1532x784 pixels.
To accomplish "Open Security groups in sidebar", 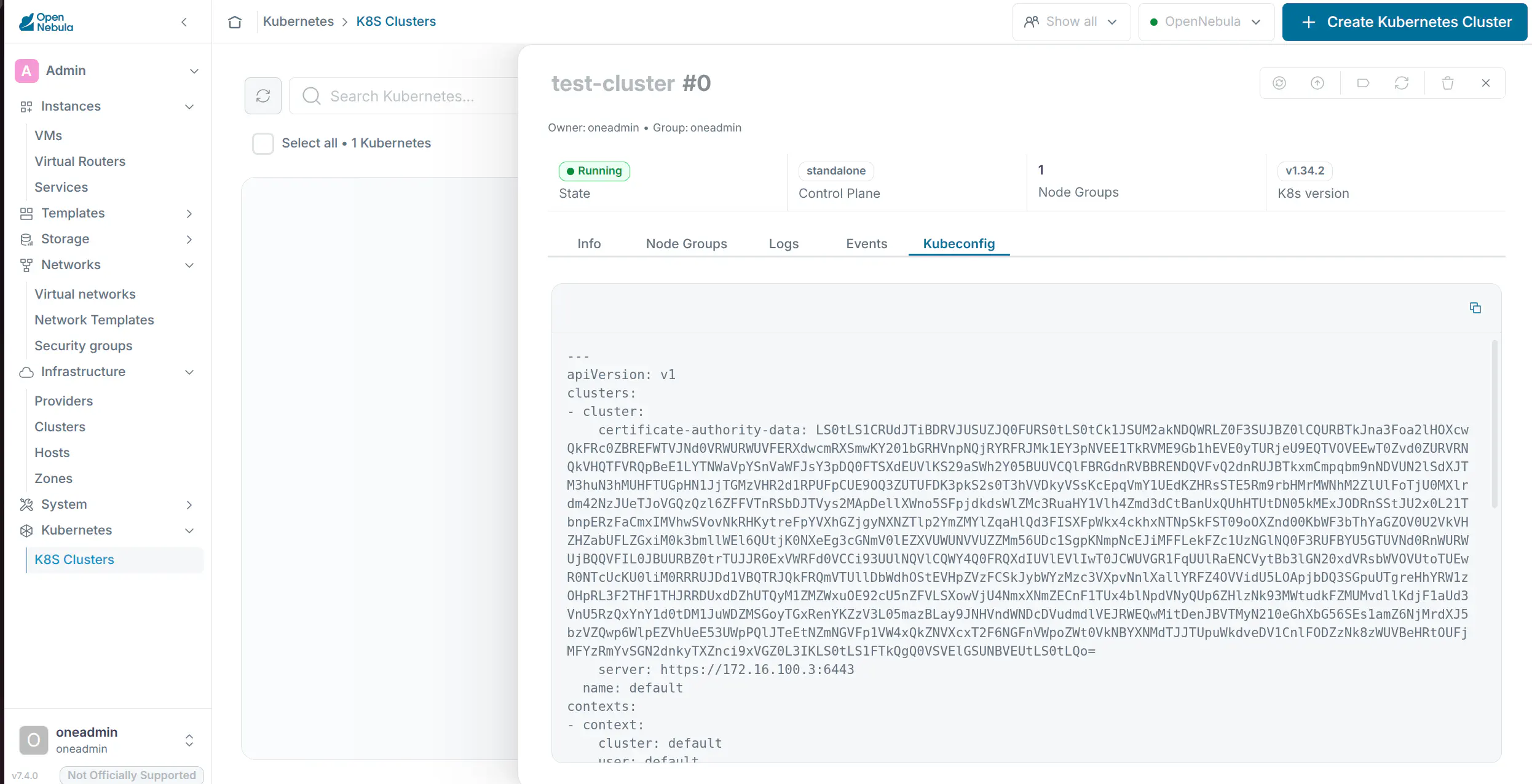I will tap(83, 346).
